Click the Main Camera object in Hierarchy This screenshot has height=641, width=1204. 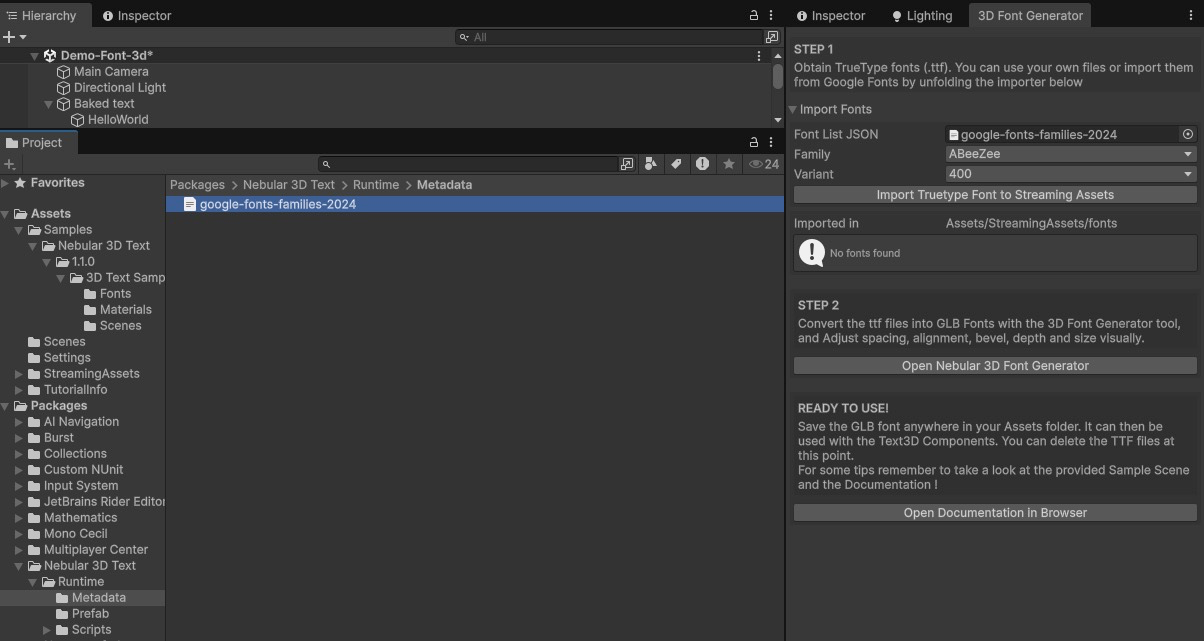111,72
